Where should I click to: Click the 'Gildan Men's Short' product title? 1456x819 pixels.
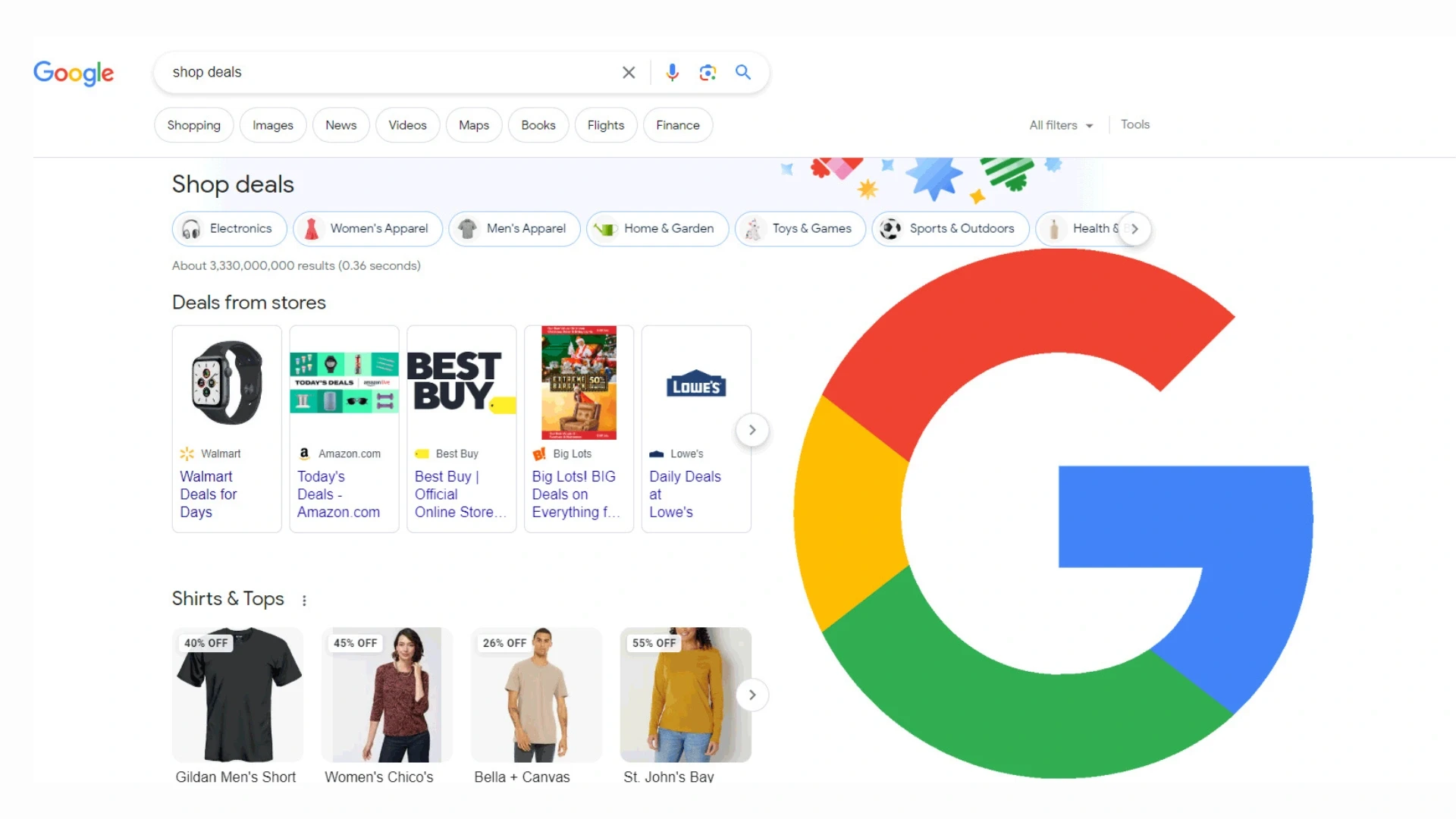click(x=236, y=777)
